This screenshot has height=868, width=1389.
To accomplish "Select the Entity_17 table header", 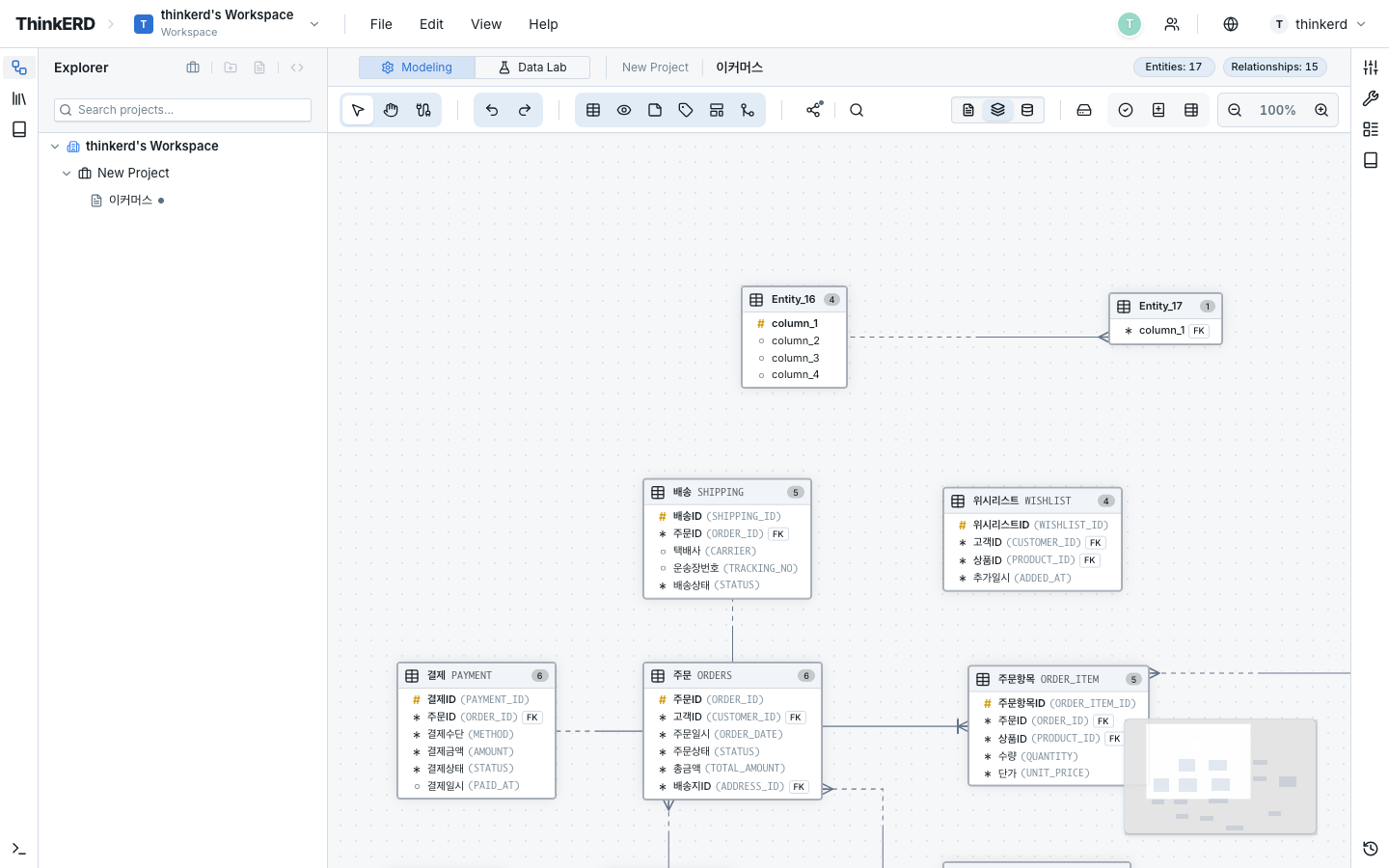I will pos(1165,307).
